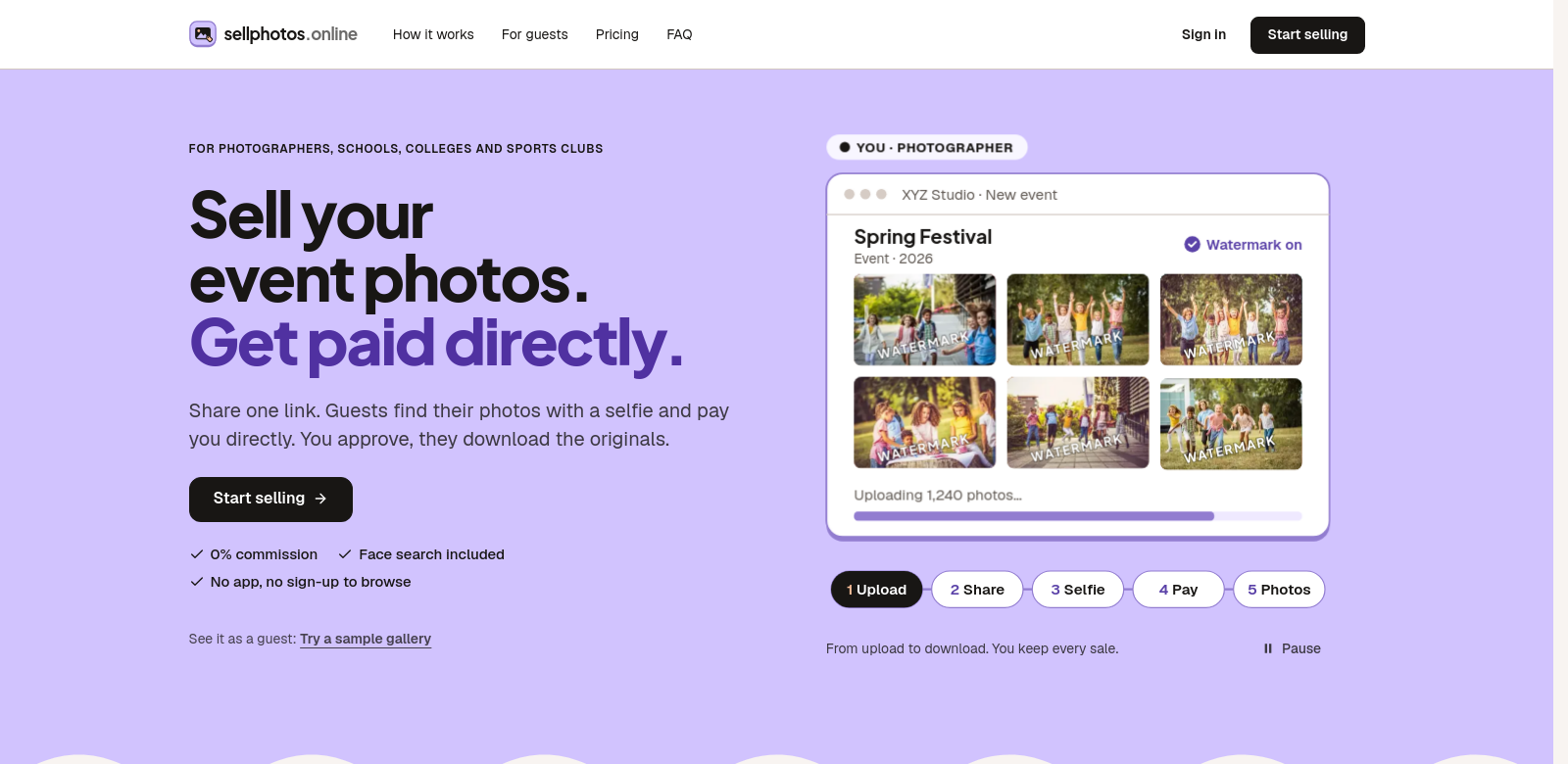Image resolution: width=1568 pixels, height=764 pixels.
Task: Click Uploading 1,240 photos status text
Action: (x=938, y=496)
